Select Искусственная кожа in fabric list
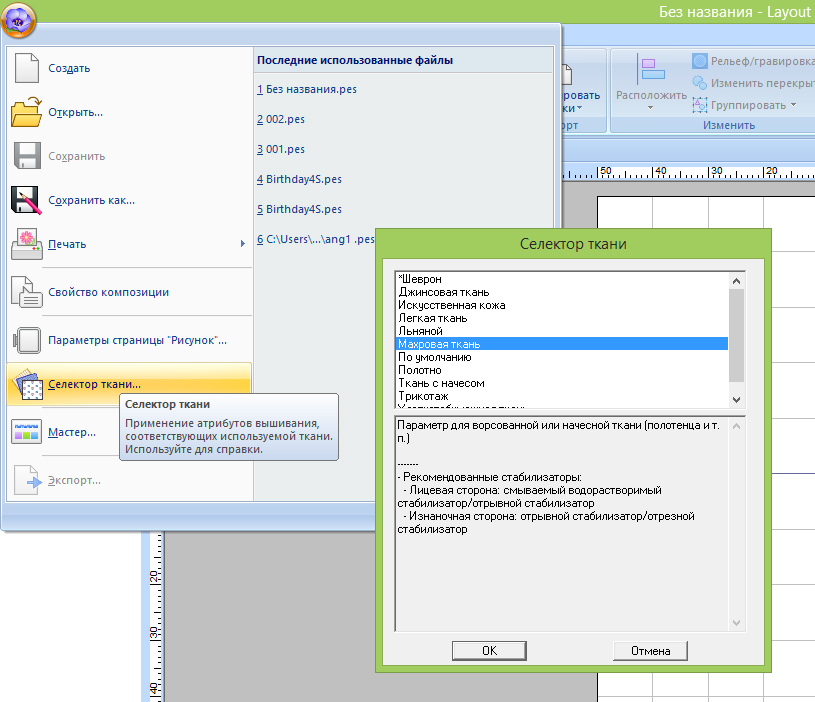This screenshot has height=702, width=815. point(562,305)
